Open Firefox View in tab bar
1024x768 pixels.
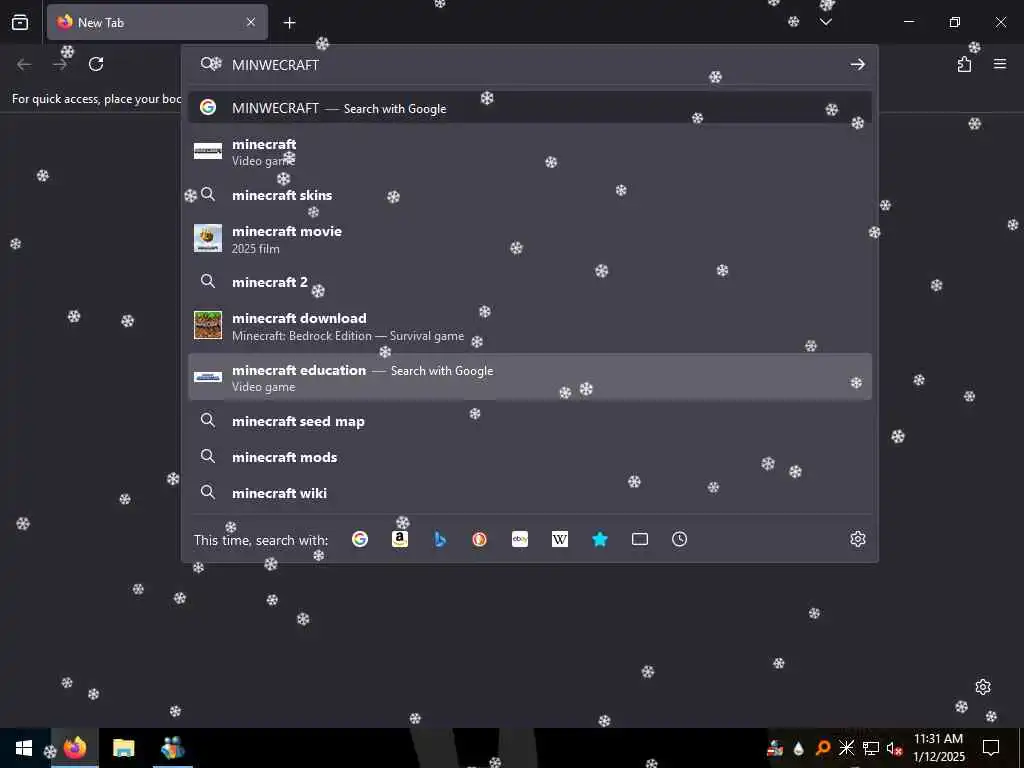click(20, 22)
